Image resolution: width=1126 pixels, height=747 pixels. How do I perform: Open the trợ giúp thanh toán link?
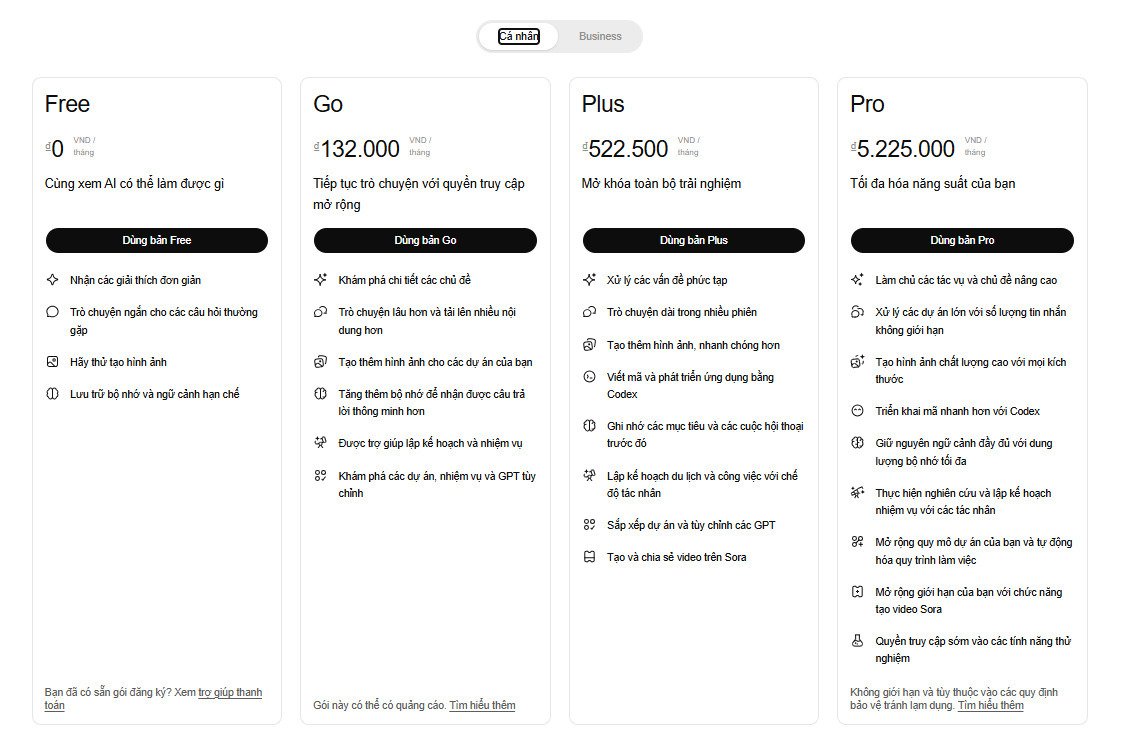click(230, 692)
